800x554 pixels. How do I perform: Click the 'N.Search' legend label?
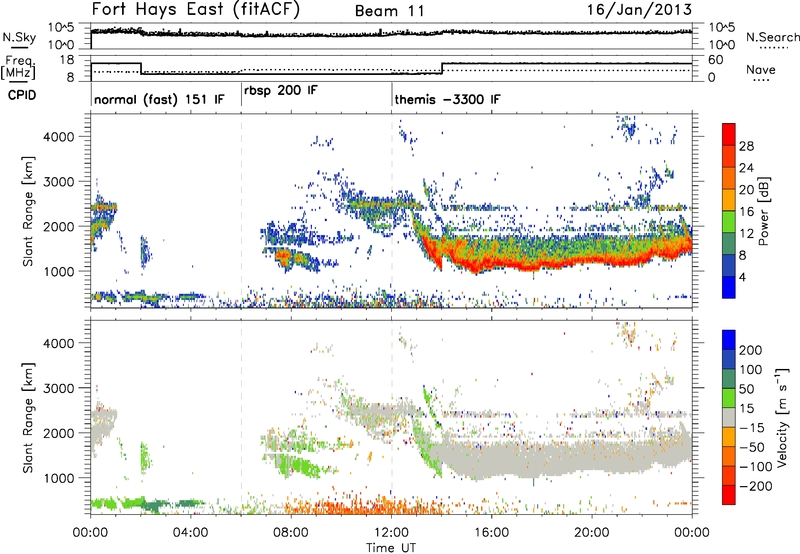click(x=772, y=37)
